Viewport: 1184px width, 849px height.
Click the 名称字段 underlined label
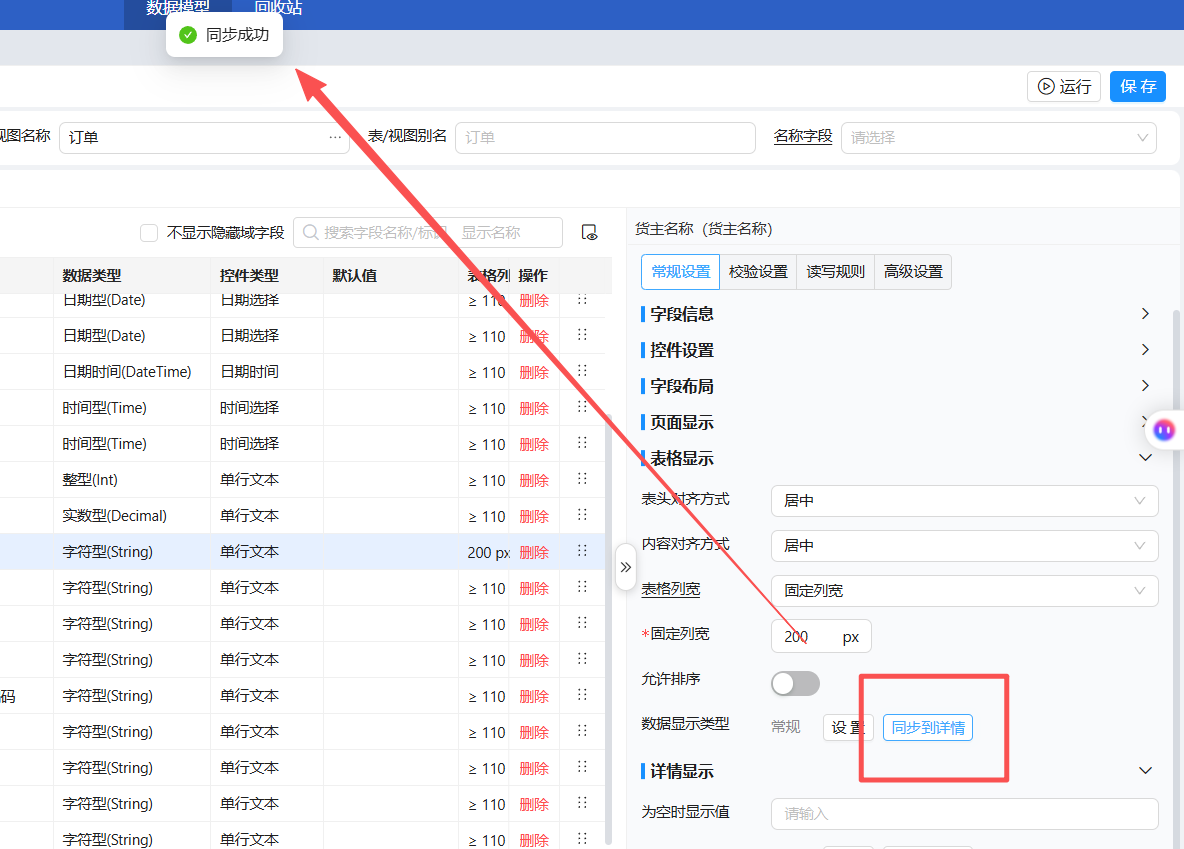pos(803,136)
